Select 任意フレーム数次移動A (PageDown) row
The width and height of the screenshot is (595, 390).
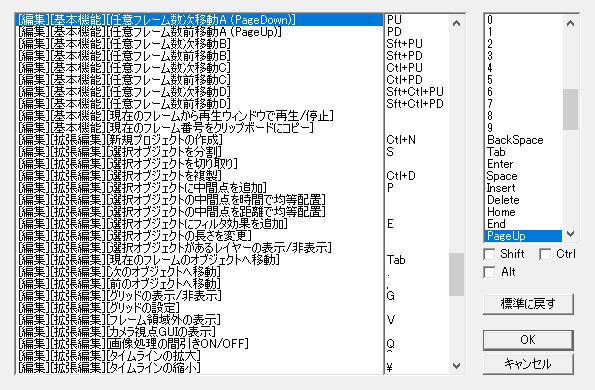tap(199, 19)
